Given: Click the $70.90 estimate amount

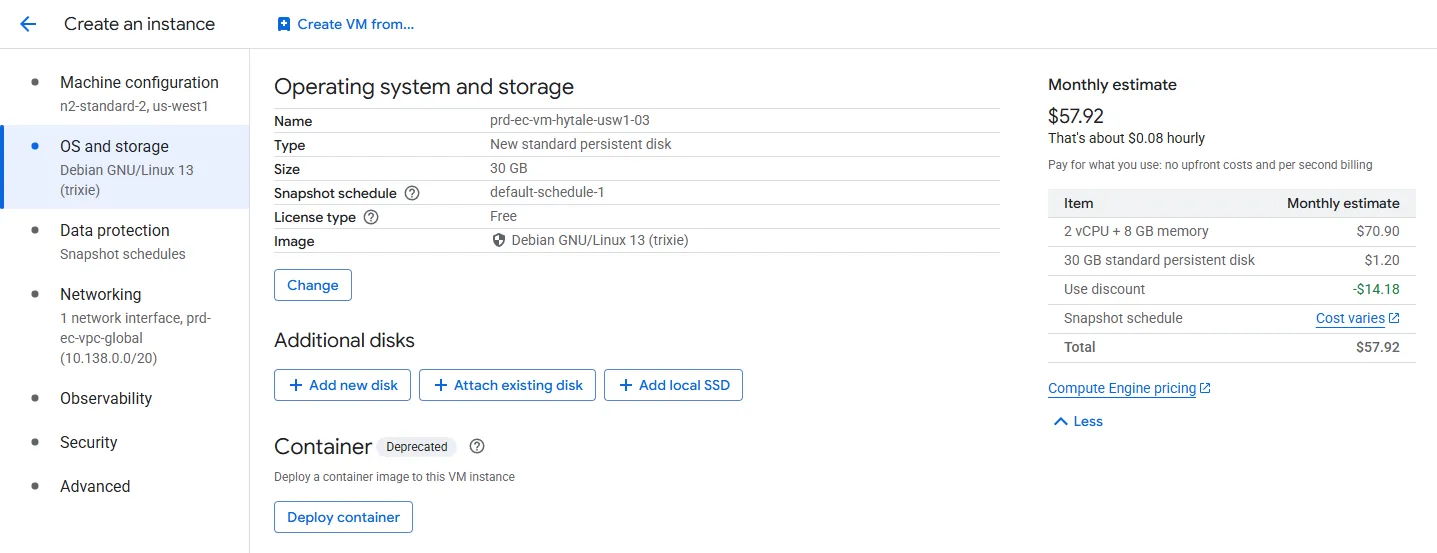Looking at the screenshot, I should click(1379, 231).
